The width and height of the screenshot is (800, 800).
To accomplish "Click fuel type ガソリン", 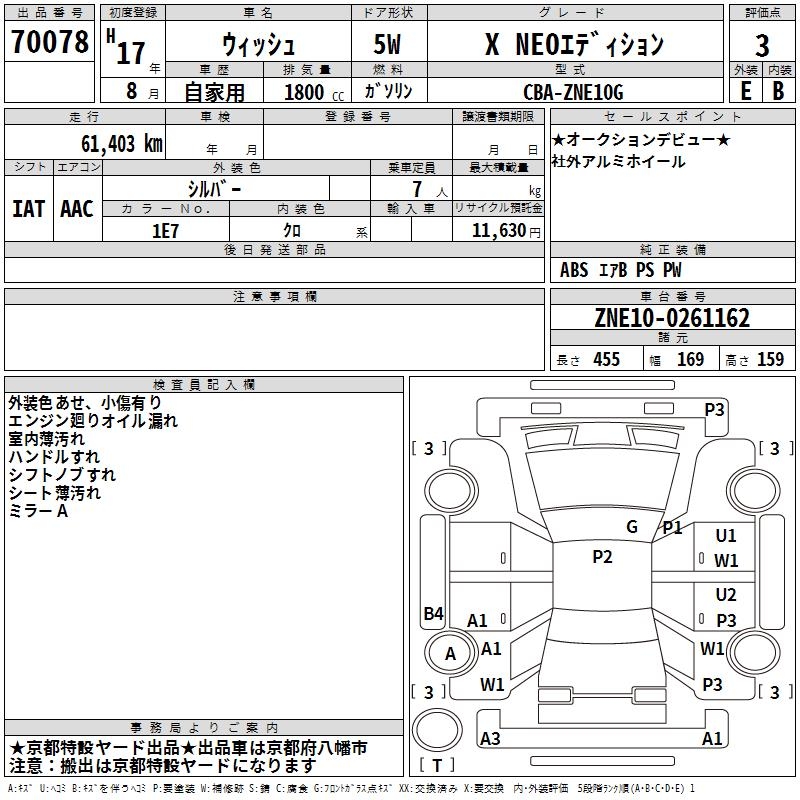I will [x=388, y=91].
